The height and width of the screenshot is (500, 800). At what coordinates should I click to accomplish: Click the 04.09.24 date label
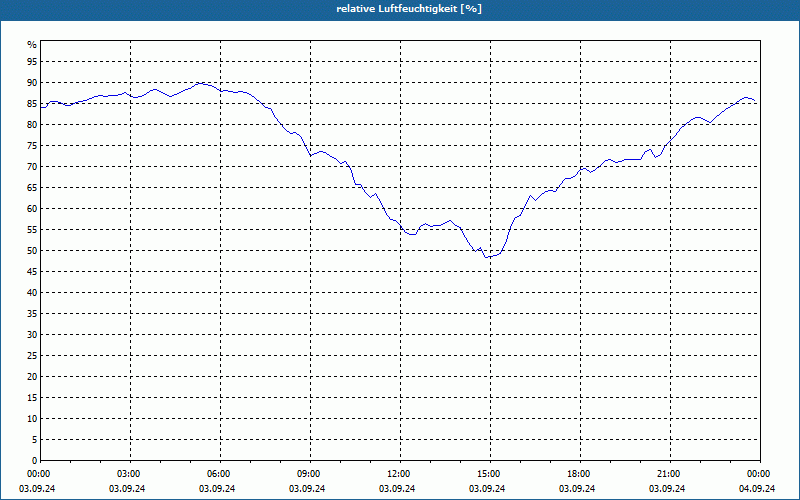757,489
